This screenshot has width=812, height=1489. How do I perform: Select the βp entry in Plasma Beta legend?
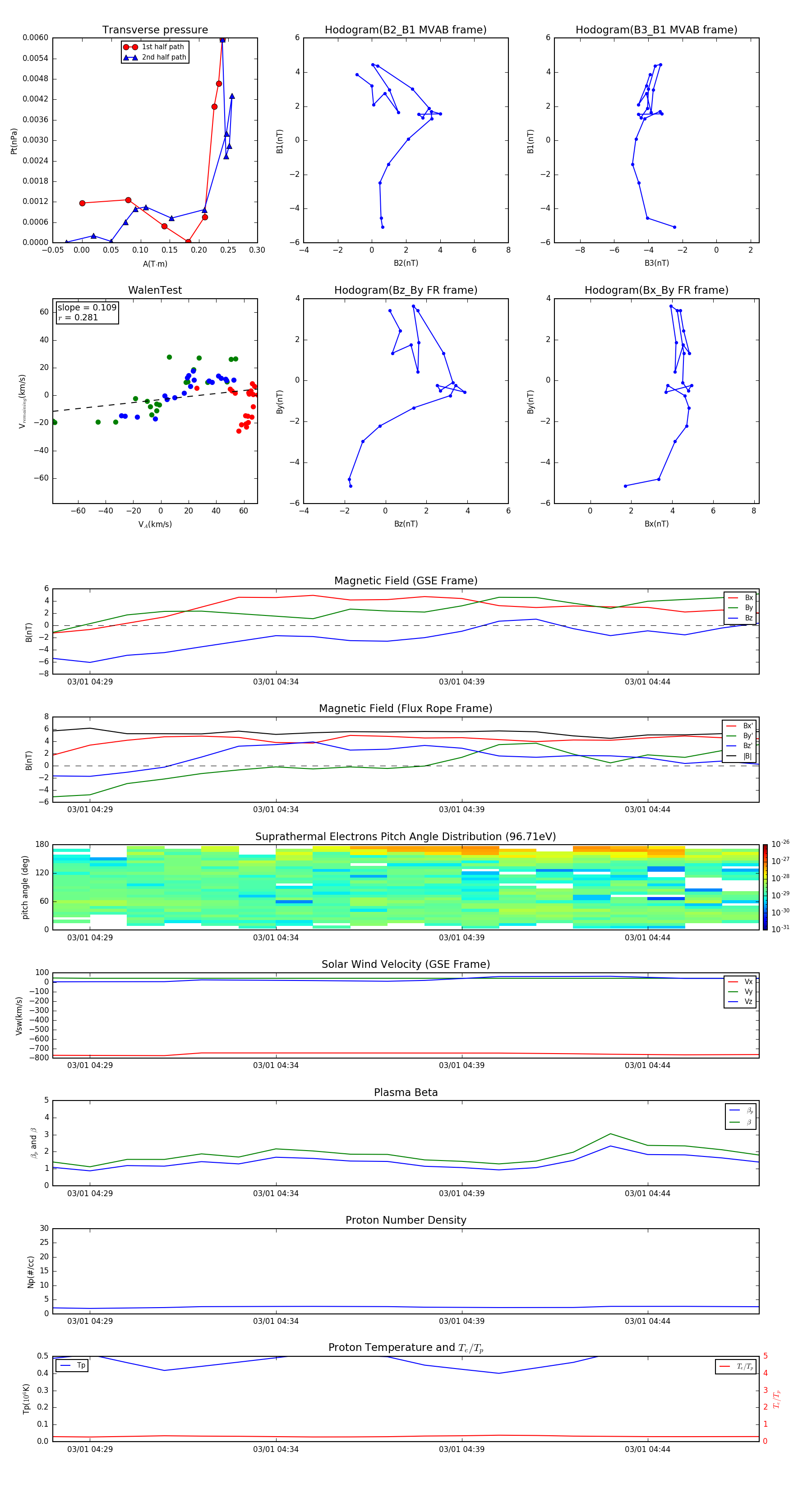(741, 1110)
